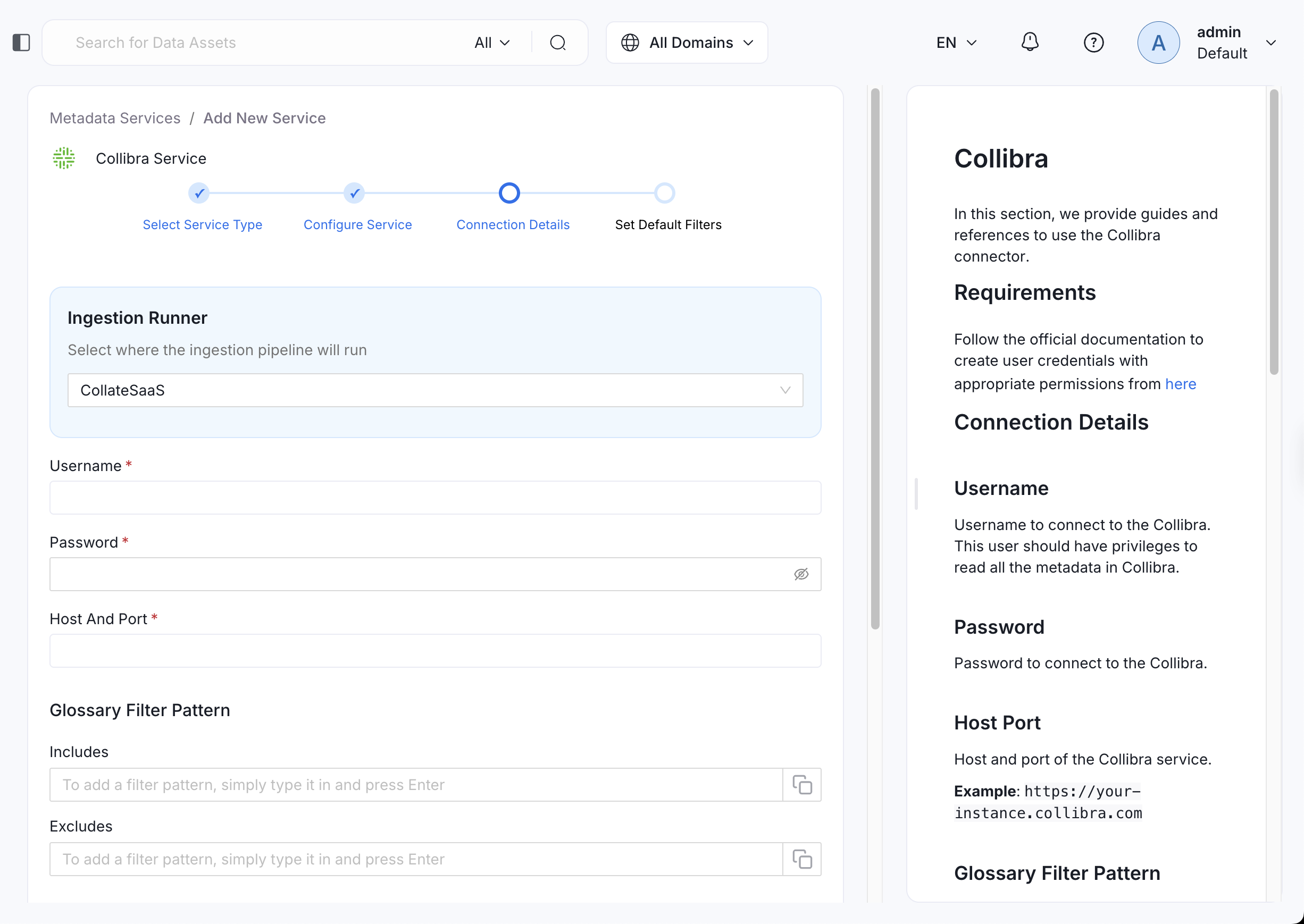1304x924 pixels.
Task: Copy the Excludes filter pattern
Action: 802,859
